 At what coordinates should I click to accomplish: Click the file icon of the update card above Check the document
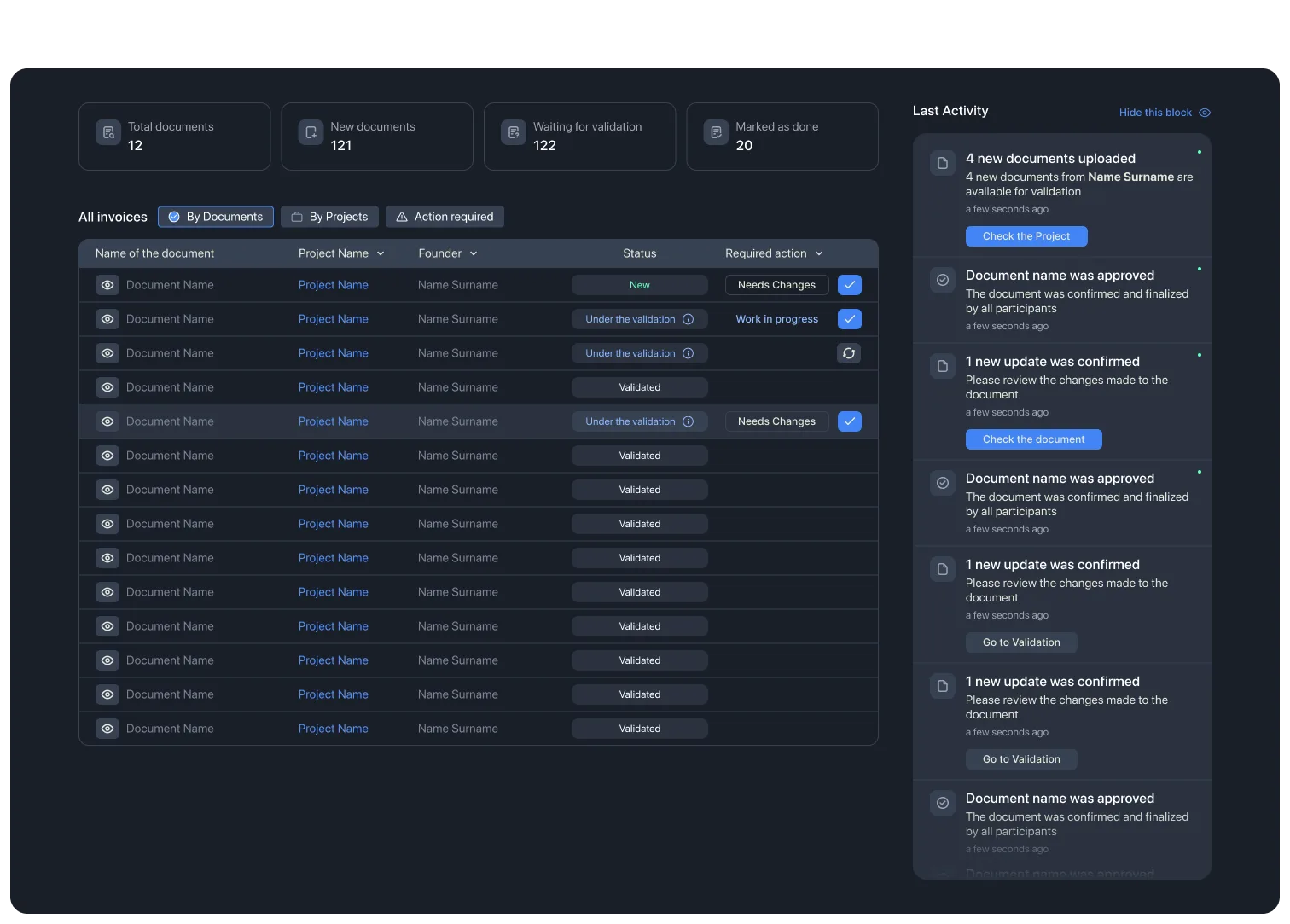pyautogui.click(x=943, y=366)
